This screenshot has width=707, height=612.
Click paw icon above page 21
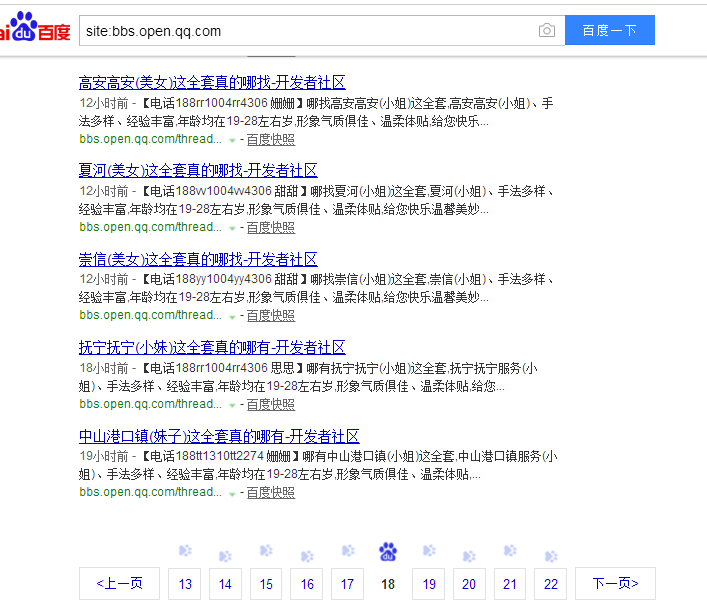tap(510, 551)
